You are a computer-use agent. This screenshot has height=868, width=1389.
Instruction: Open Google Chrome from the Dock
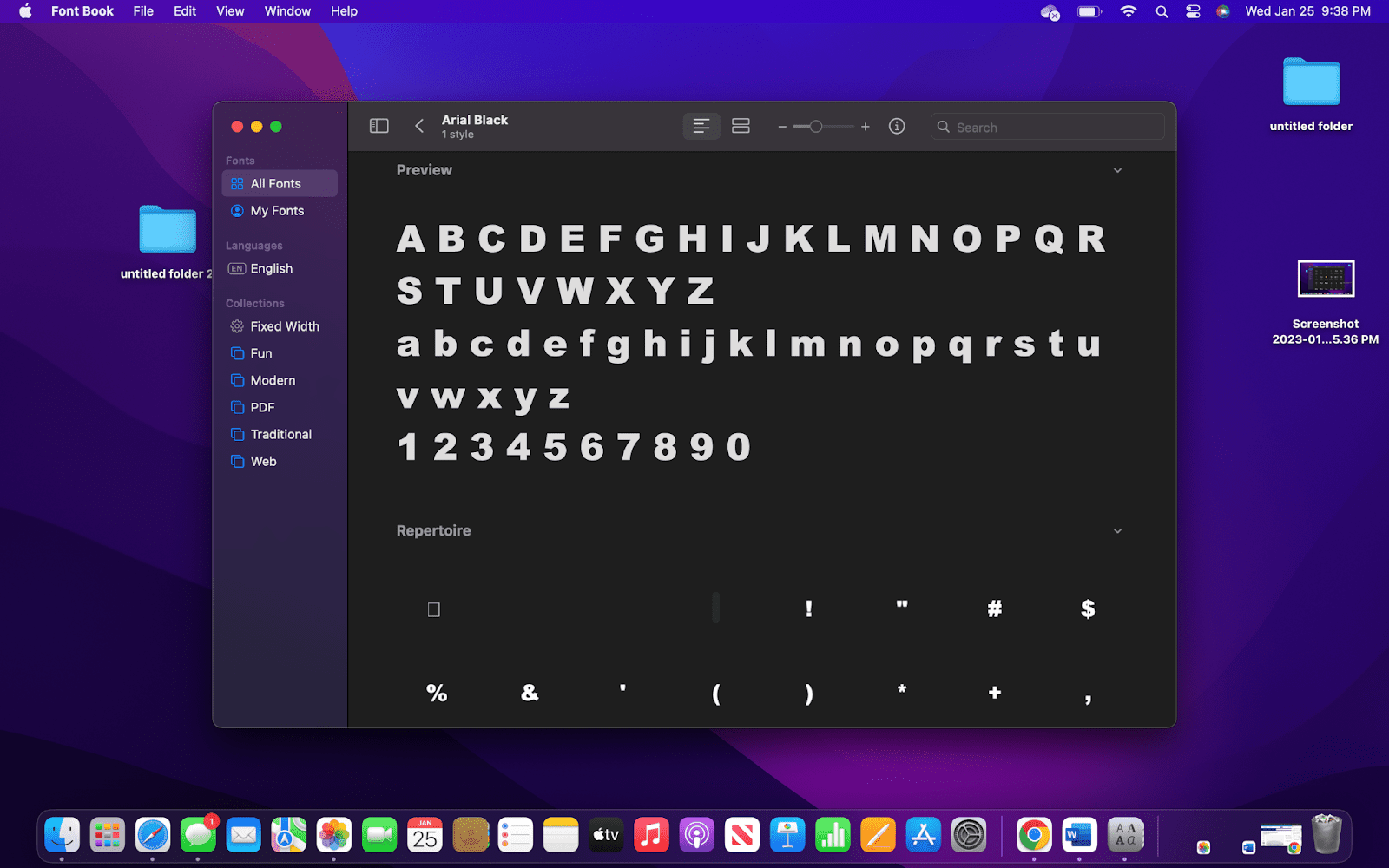coord(1034,835)
